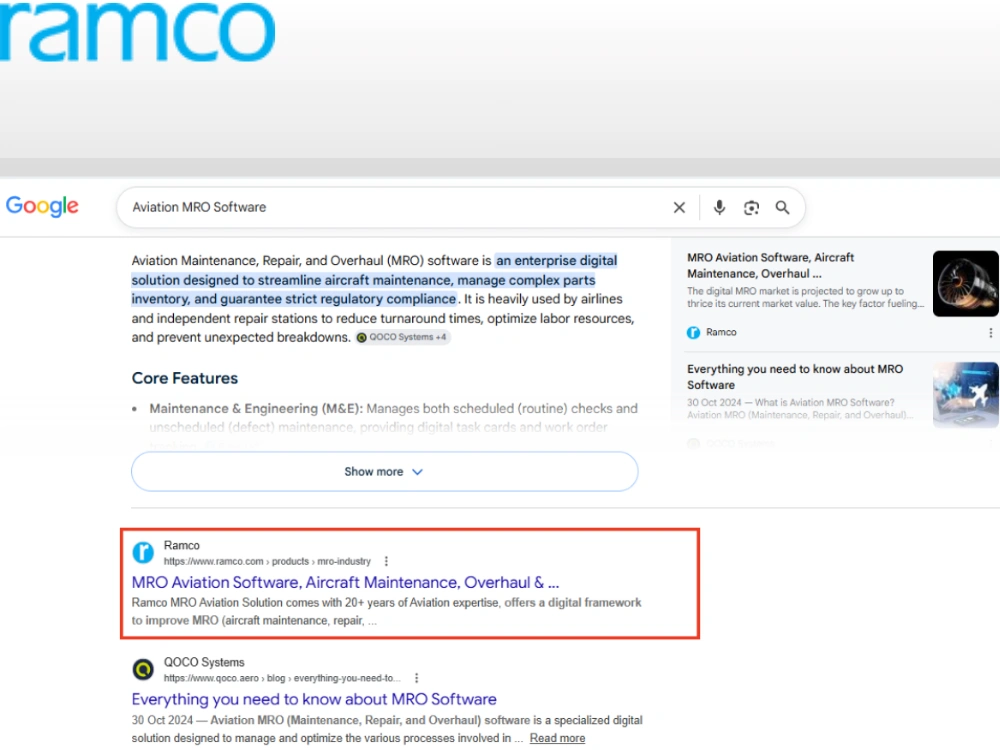
Task: Open sidebar Ramco card three-dot menu
Action: click(990, 332)
